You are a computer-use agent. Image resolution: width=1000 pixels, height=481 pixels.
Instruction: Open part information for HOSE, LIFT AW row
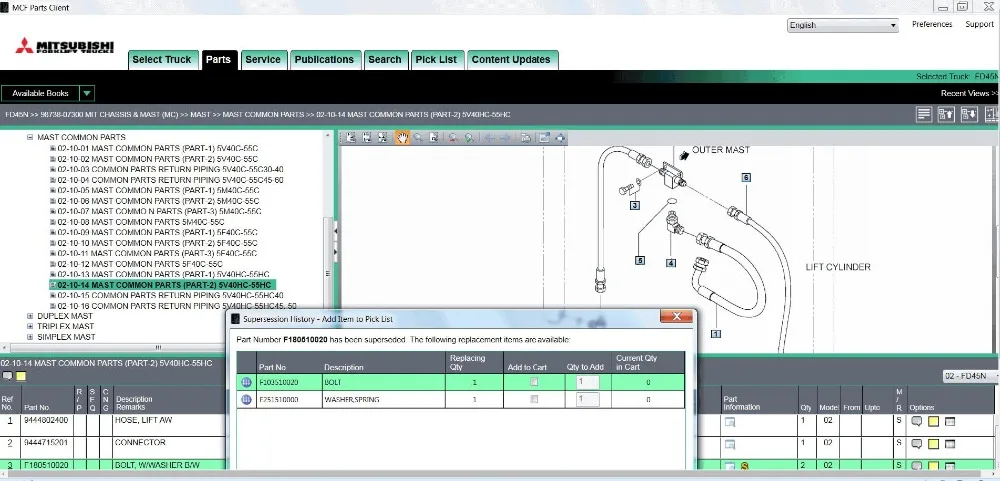pos(730,422)
